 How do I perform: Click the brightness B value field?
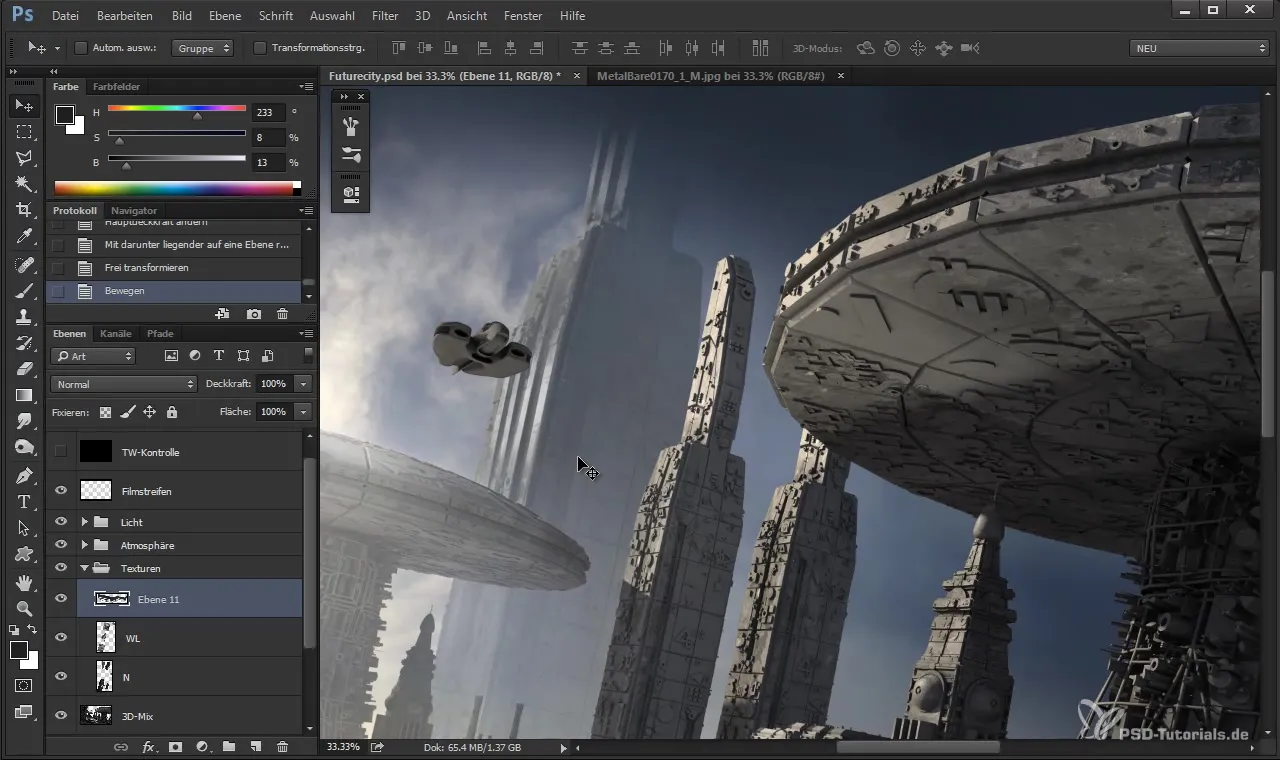[269, 162]
